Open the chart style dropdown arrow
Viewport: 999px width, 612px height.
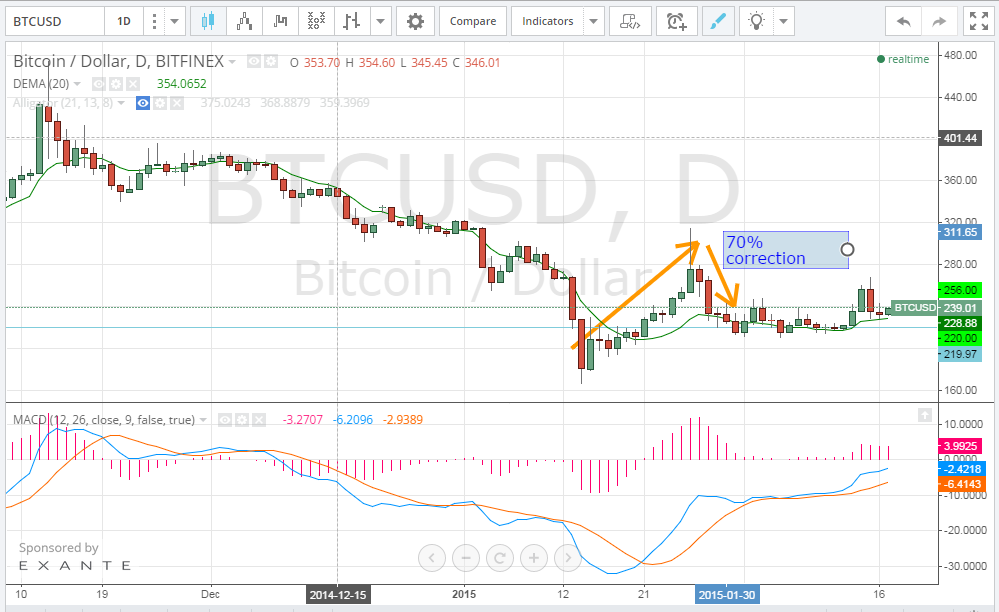click(380, 20)
